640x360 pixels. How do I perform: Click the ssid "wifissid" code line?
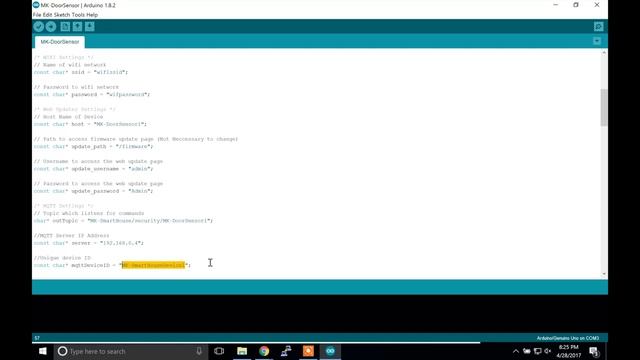point(81,72)
